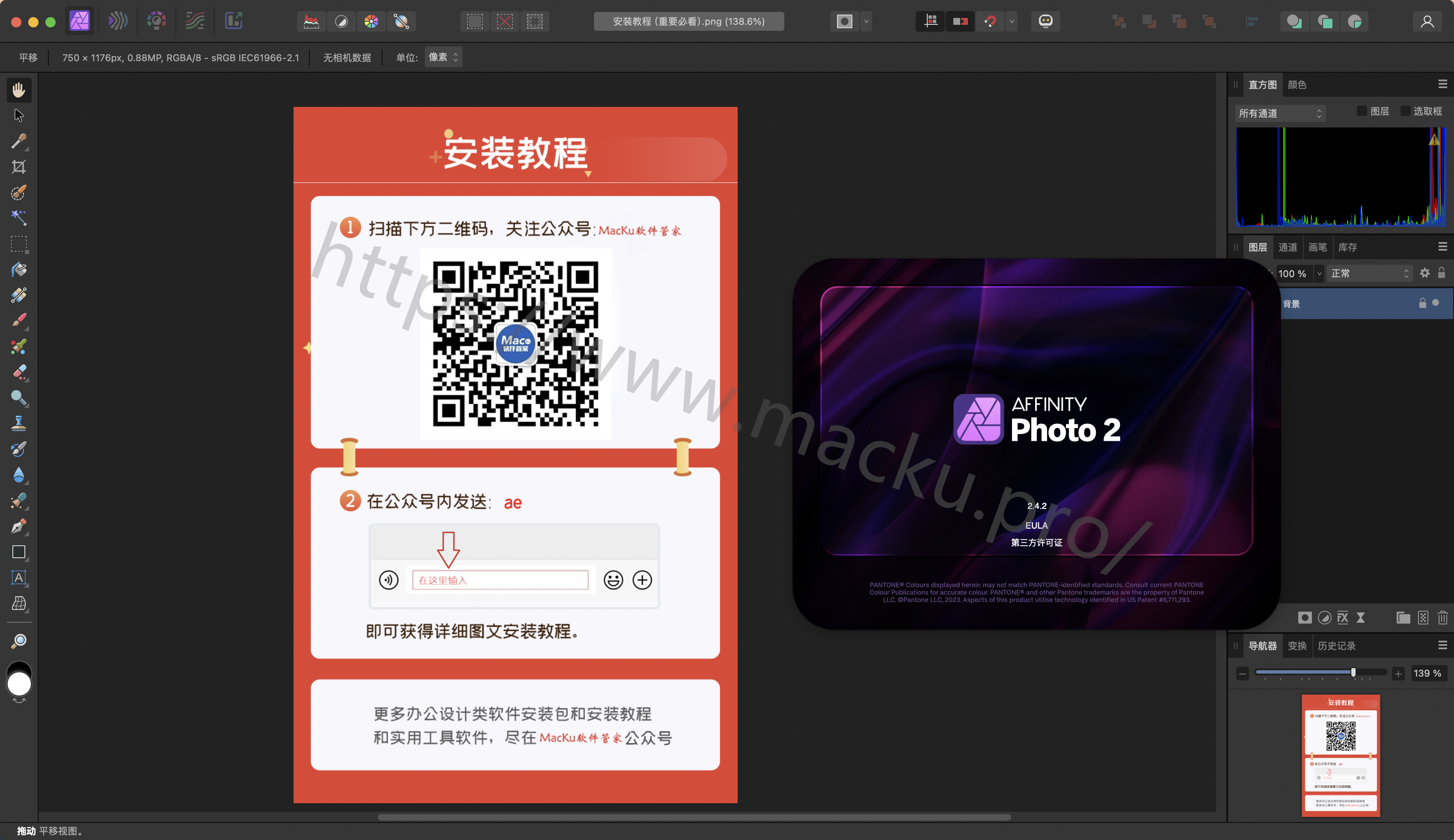1454x840 pixels.
Task: Switch to the 库存 tab
Action: (1348, 247)
